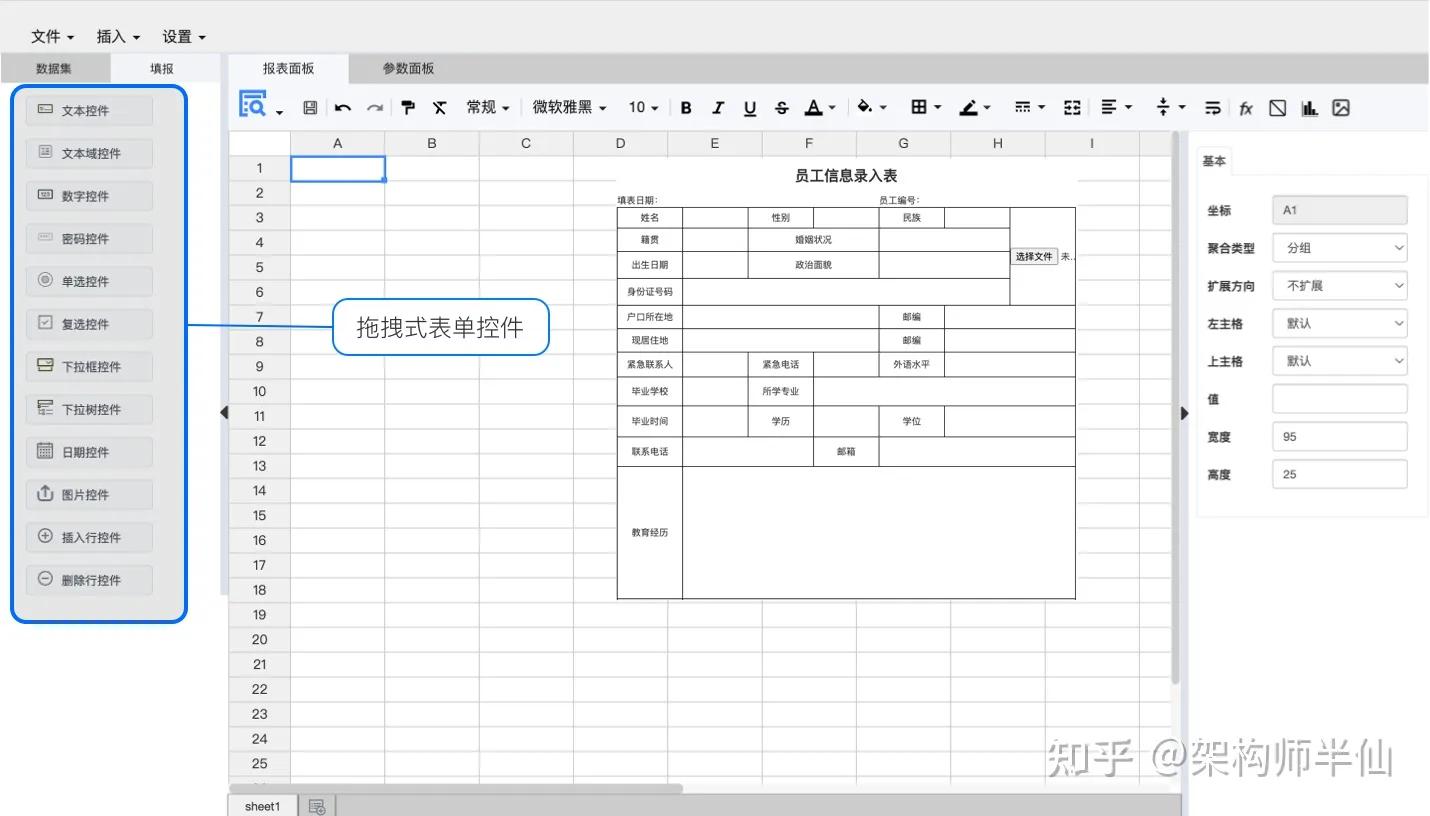Screen dimensions: 1430x816
Task: Click the insert chart icon
Action: coord(1309,107)
